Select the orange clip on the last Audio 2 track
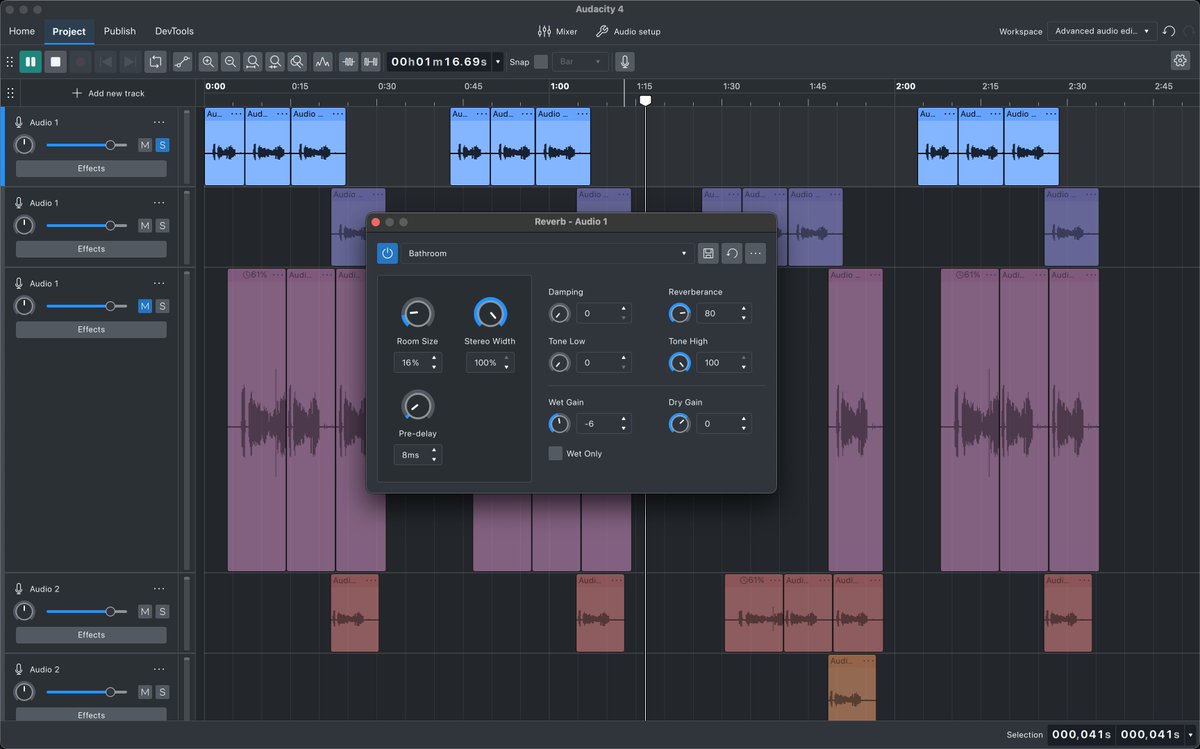This screenshot has width=1200, height=749. pos(852,688)
